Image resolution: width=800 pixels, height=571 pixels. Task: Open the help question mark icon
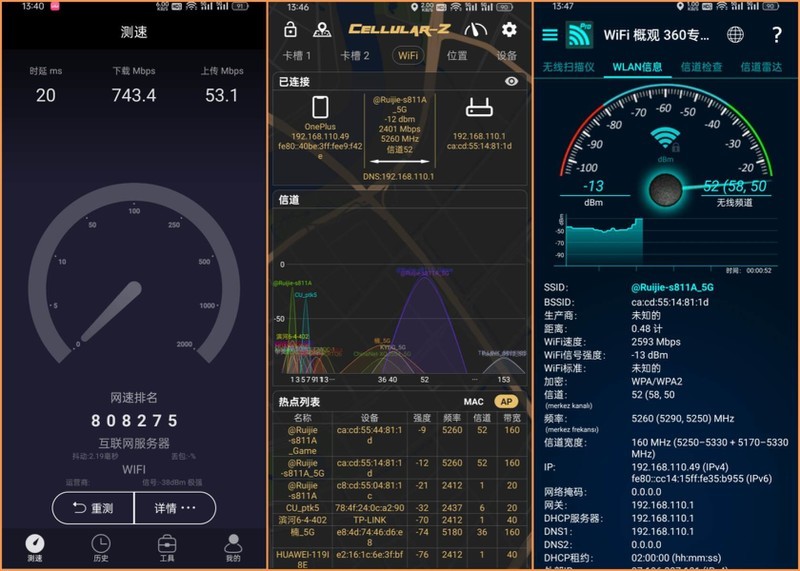click(x=777, y=35)
